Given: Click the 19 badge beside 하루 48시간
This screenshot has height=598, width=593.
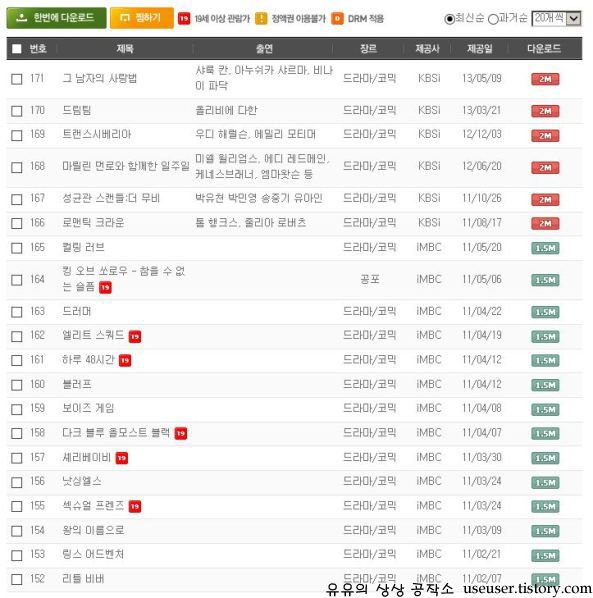Looking at the screenshot, I should (125, 360).
